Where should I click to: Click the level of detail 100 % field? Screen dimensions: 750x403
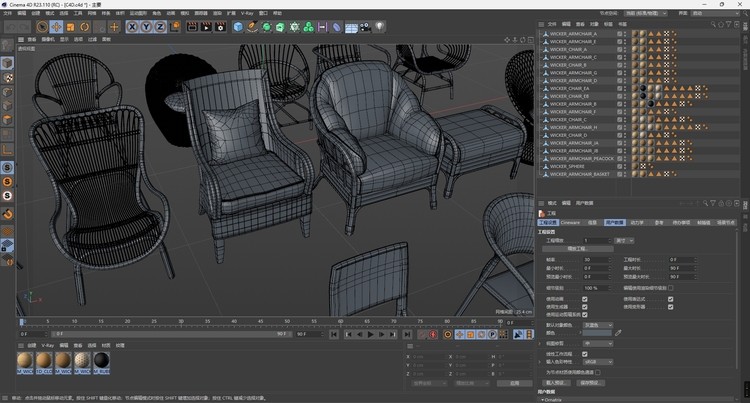pos(596,288)
